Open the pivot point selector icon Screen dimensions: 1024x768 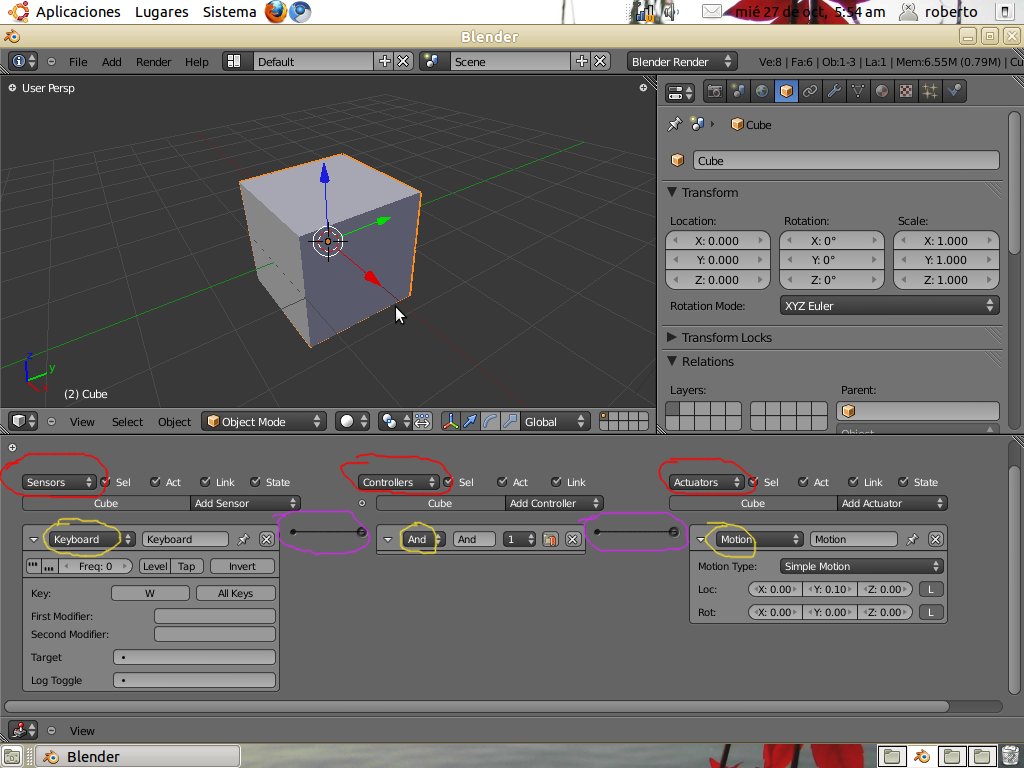[x=394, y=421]
